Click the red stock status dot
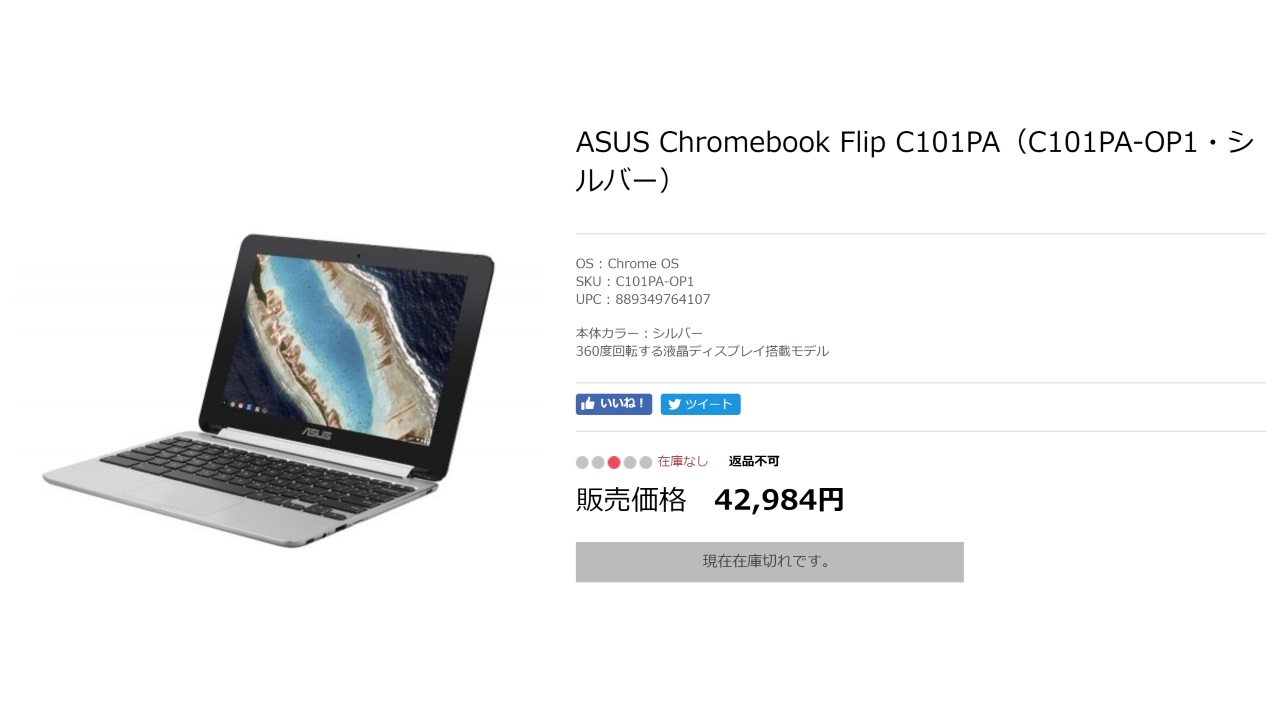 coord(614,462)
